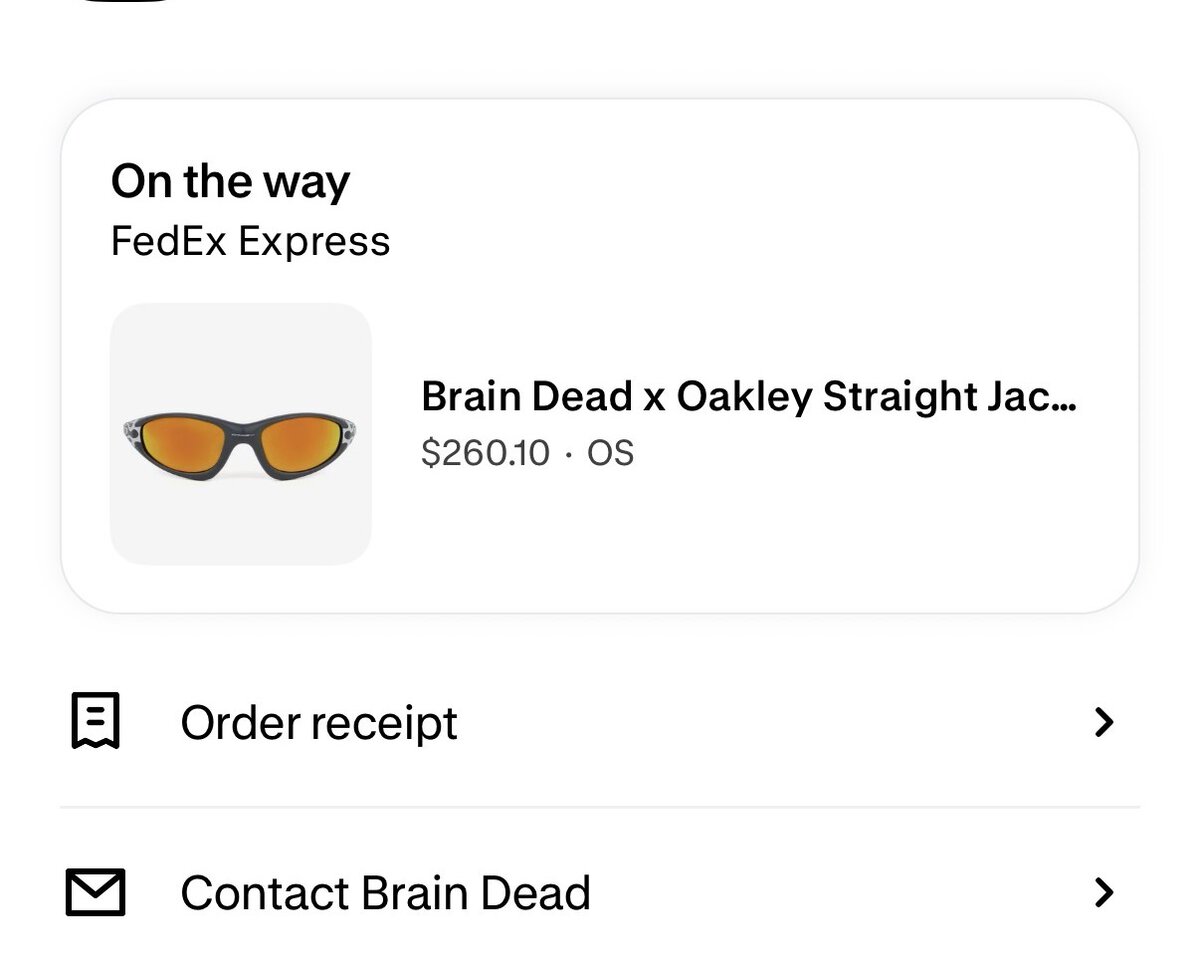Tap the envelope icon for Contact Brain Dead
This screenshot has height=974, width=1200.
pyautogui.click(x=96, y=892)
